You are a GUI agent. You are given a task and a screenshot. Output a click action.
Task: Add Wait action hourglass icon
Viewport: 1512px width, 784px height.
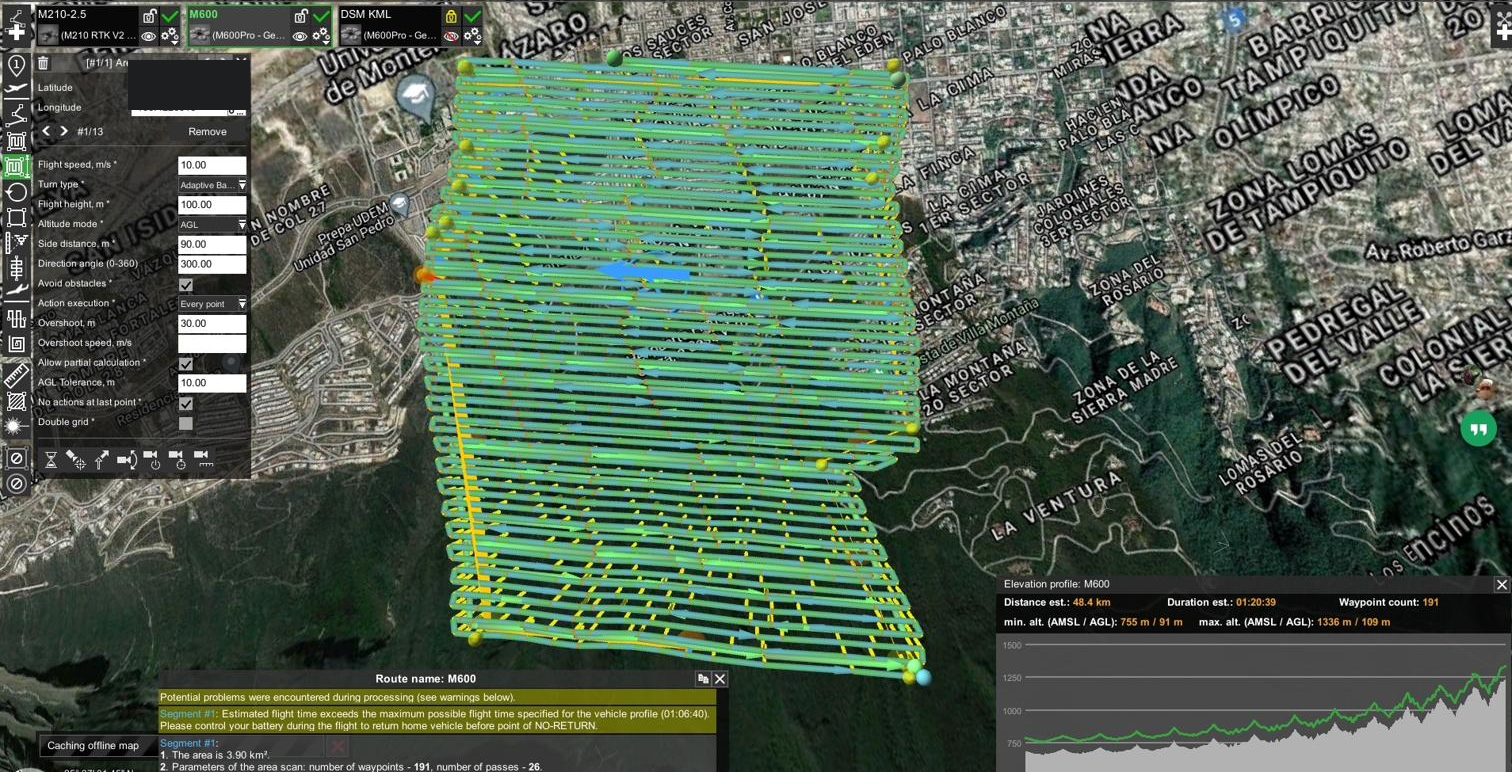point(51,459)
